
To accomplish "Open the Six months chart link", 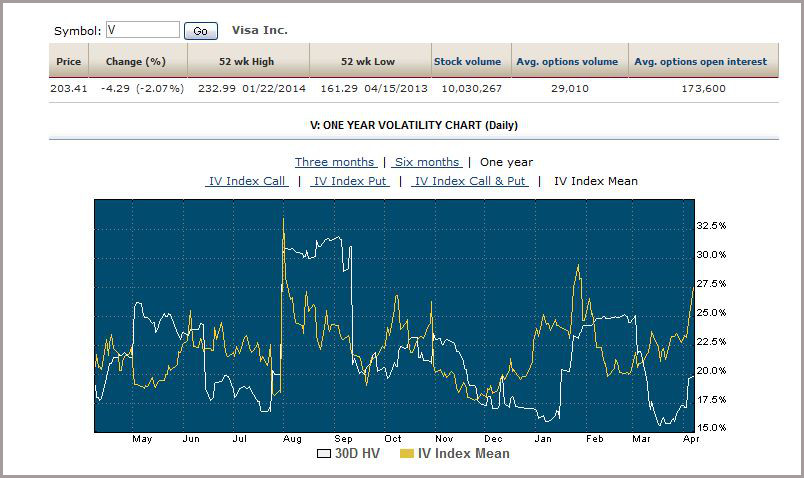I will pyautogui.click(x=427, y=162).
